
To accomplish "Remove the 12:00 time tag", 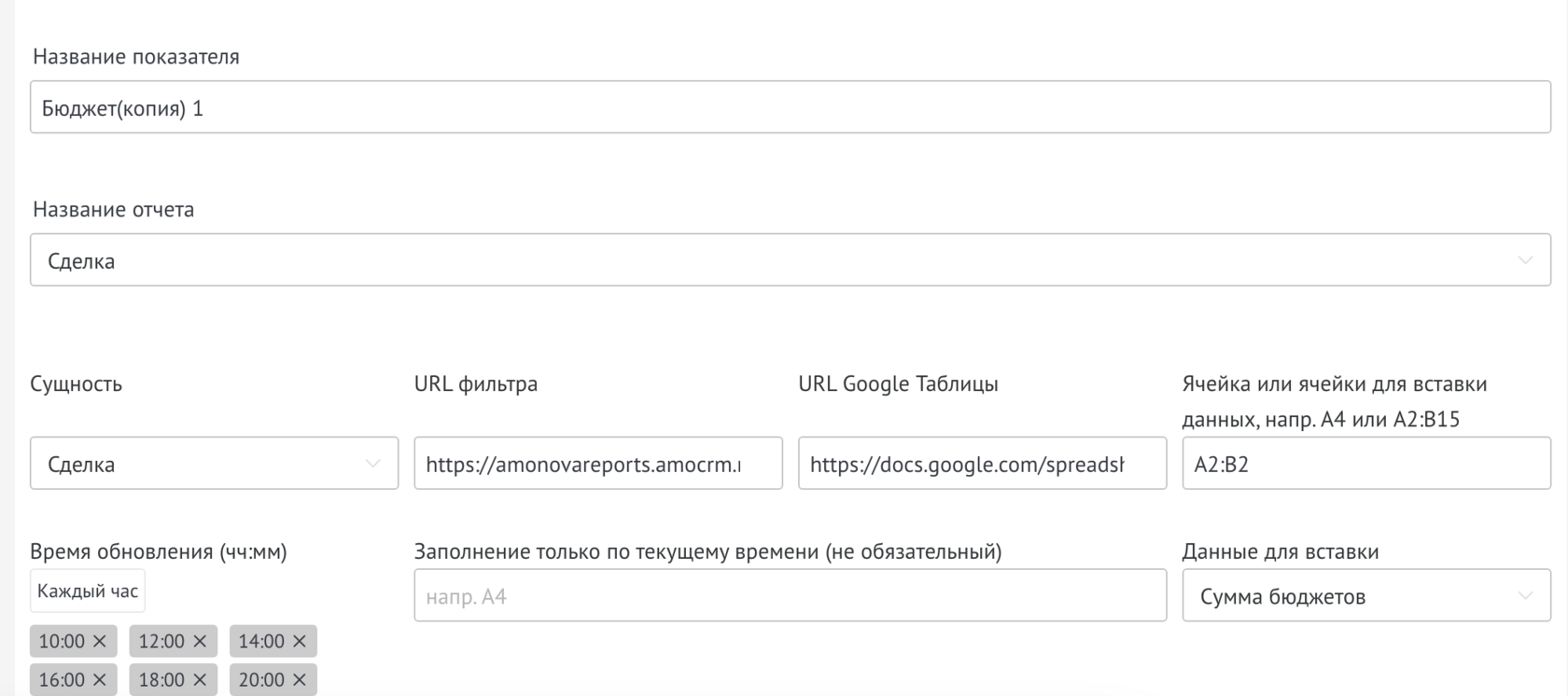I will (200, 641).
